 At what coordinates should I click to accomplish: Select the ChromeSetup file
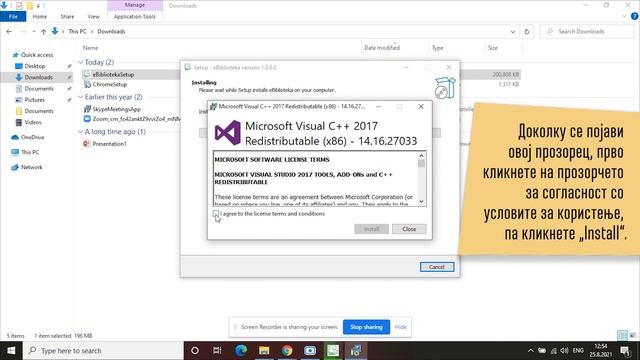pos(109,84)
